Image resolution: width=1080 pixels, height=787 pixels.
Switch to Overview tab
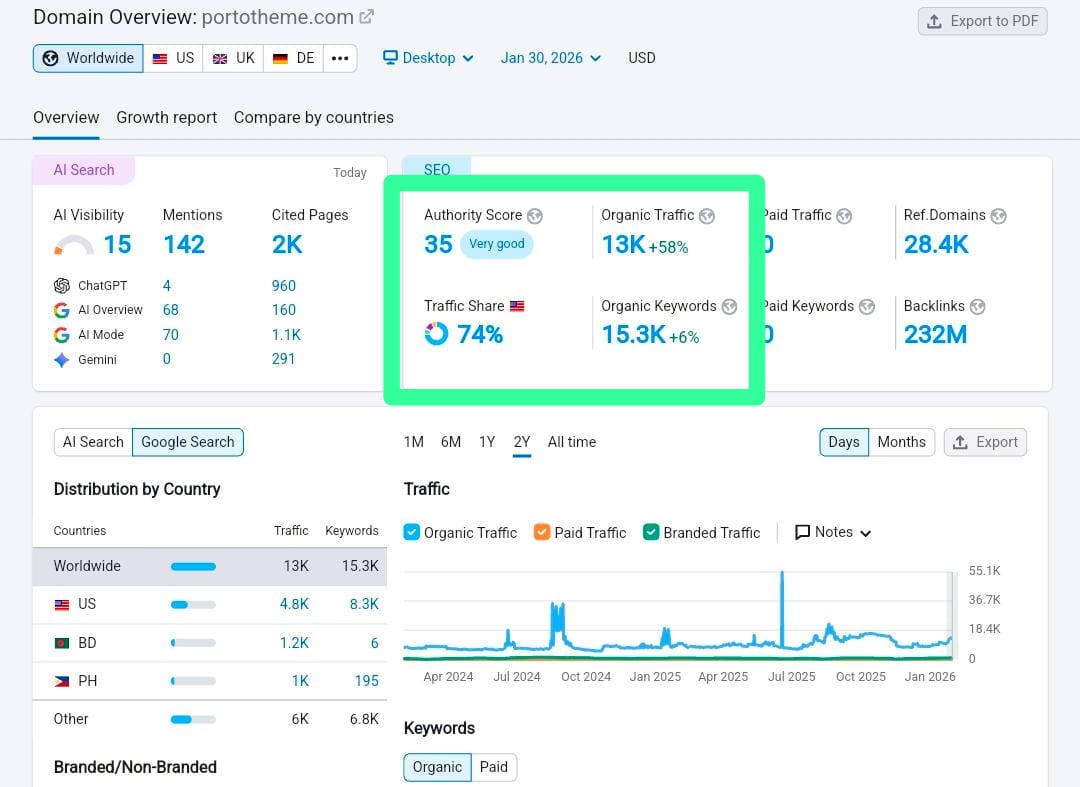pos(66,118)
